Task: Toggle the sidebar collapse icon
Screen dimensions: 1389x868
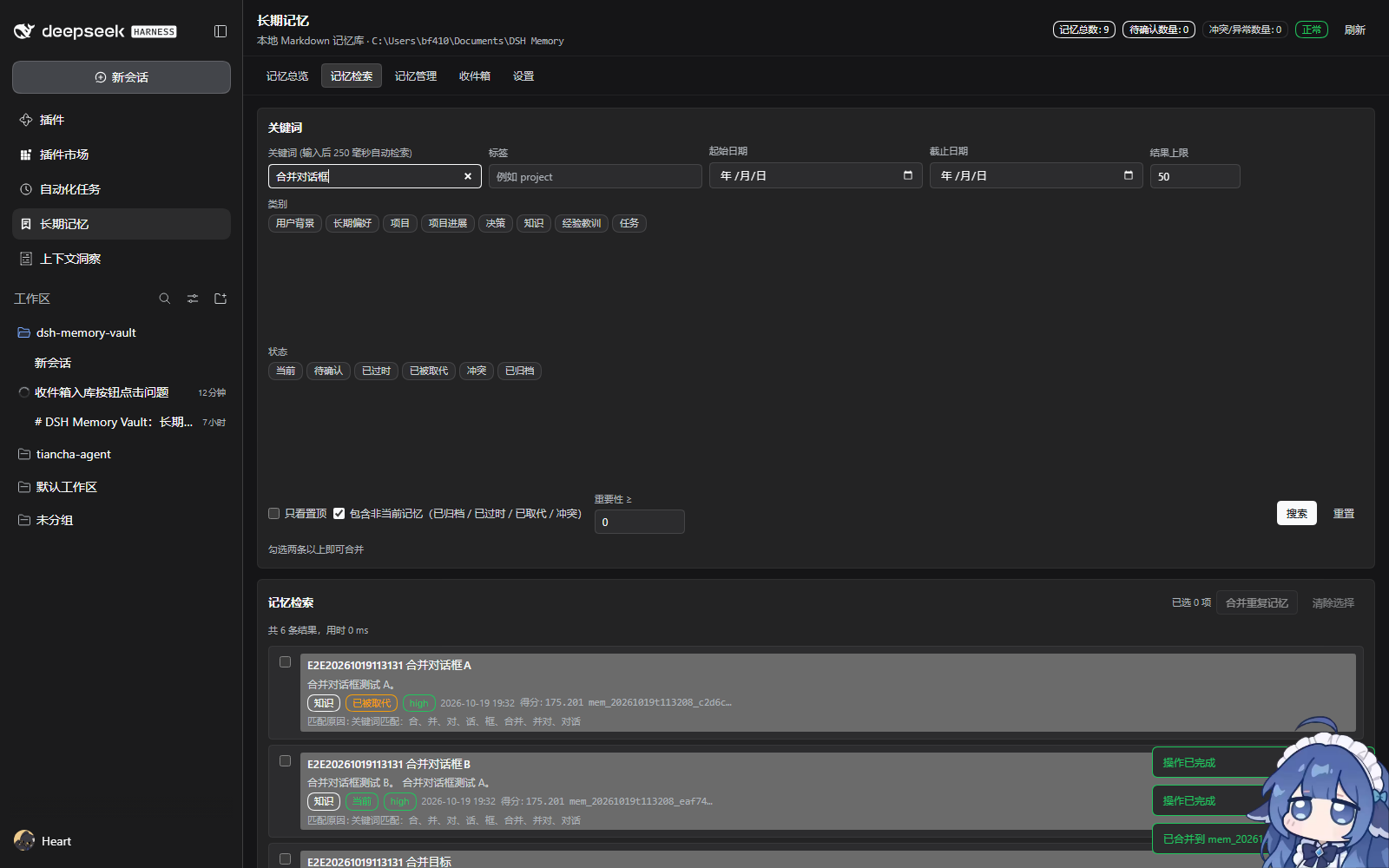Action: click(x=221, y=31)
